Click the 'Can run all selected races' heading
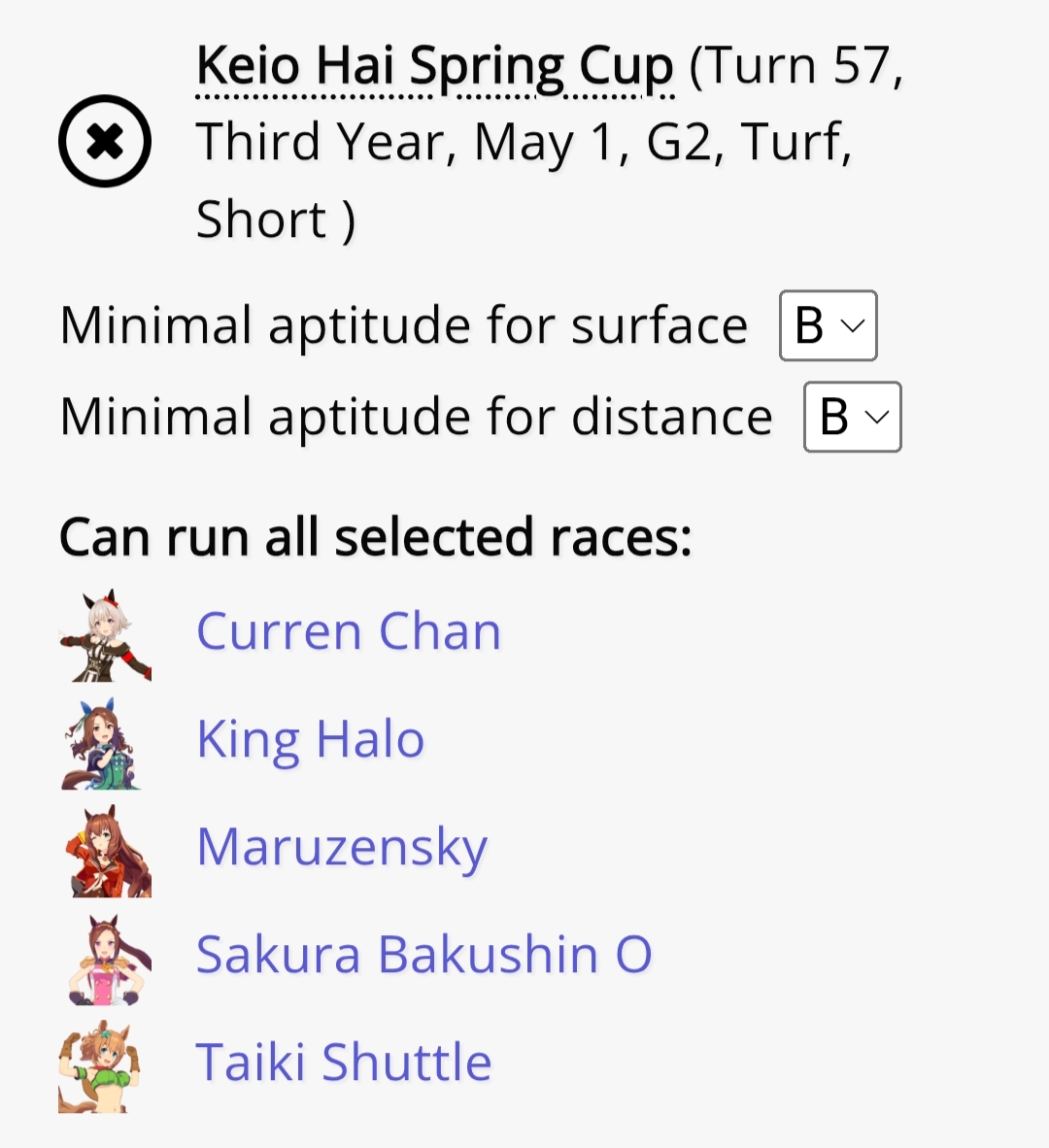Image resolution: width=1049 pixels, height=1148 pixels. [x=376, y=537]
